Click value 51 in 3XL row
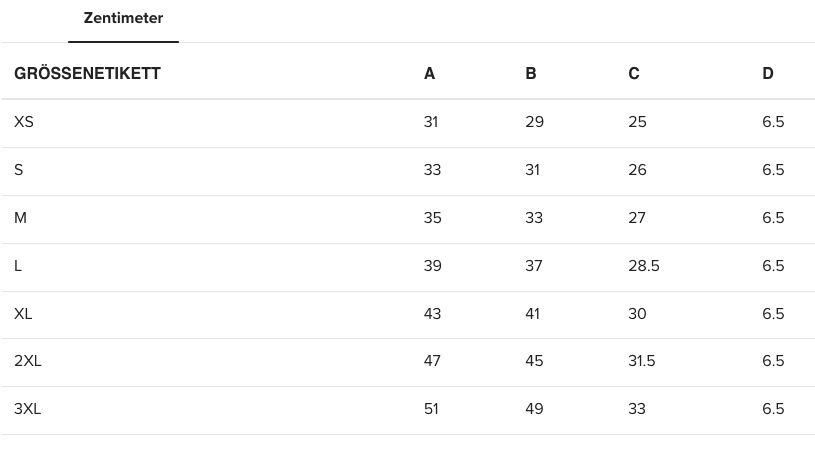 click(x=431, y=409)
